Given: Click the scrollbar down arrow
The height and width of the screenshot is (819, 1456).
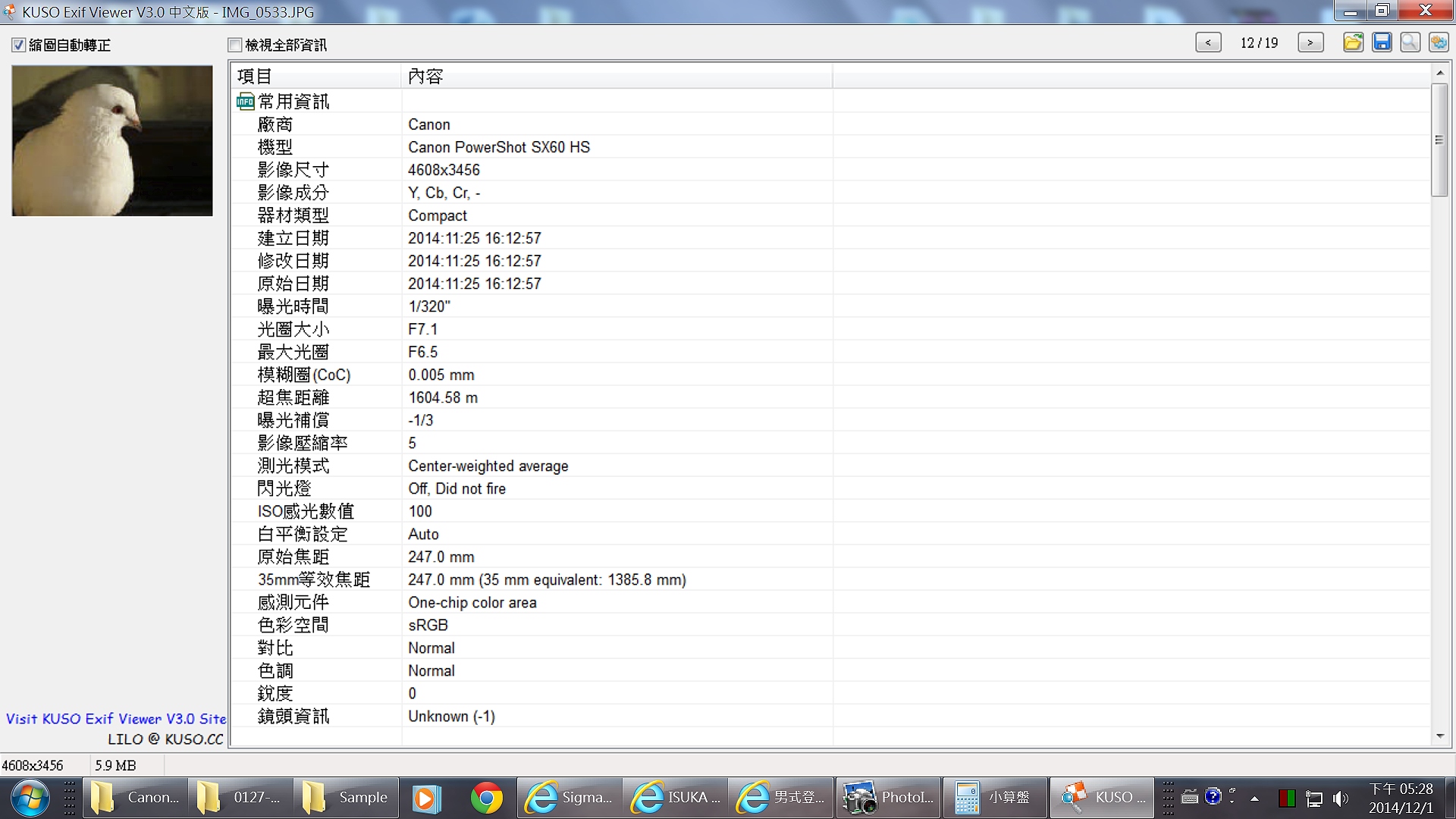Looking at the screenshot, I should click(x=1439, y=736).
